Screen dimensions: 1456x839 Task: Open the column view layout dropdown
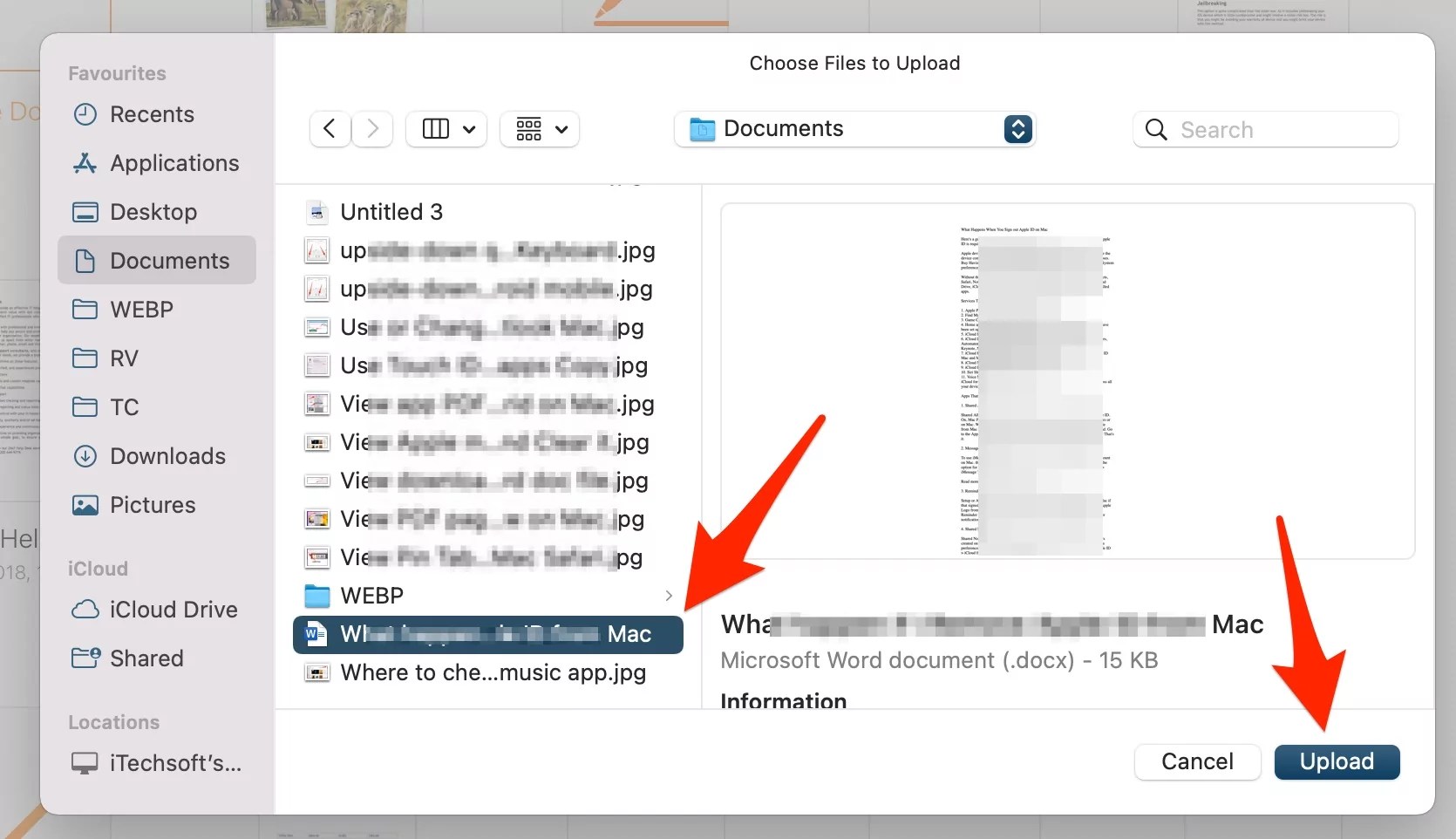[x=446, y=128]
